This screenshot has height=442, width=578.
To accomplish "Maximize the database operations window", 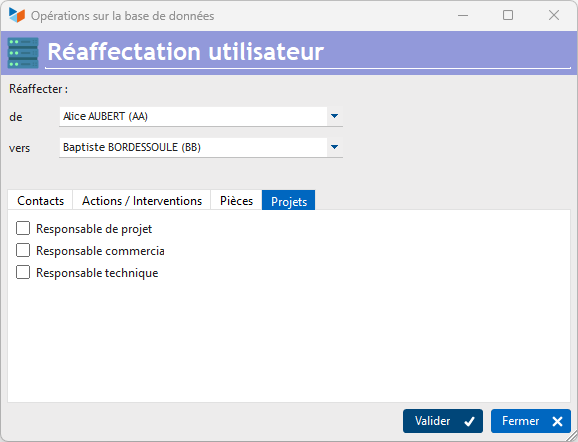I will tap(508, 15).
